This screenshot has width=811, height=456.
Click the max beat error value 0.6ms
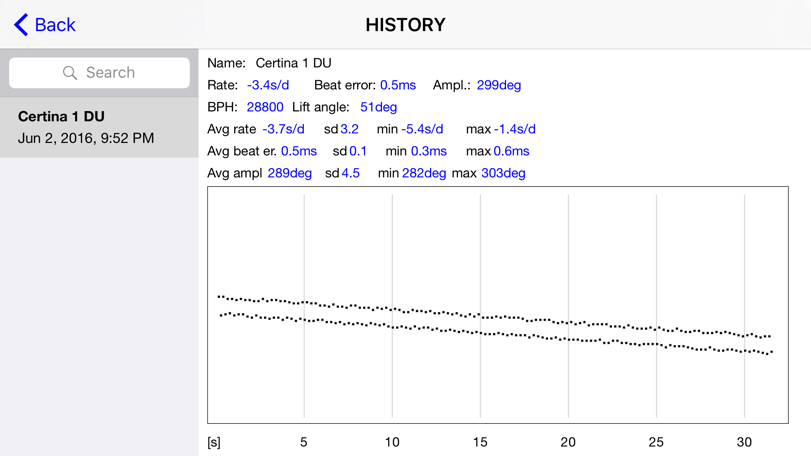click(511, 151)
